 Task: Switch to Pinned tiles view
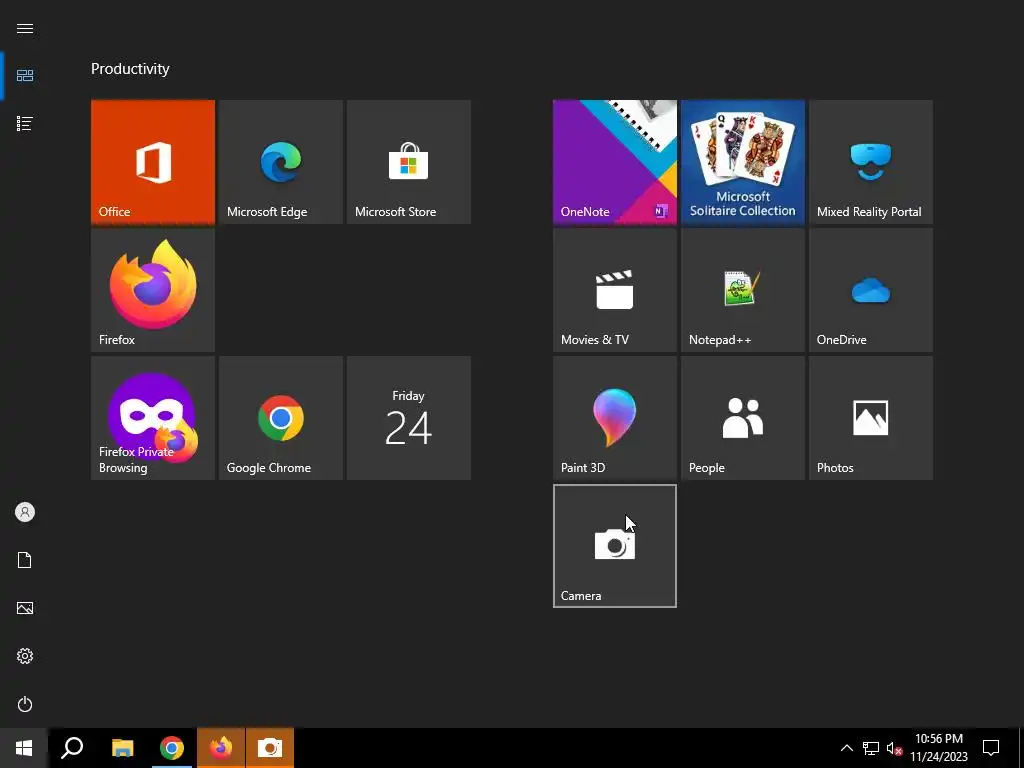point(25,76)
